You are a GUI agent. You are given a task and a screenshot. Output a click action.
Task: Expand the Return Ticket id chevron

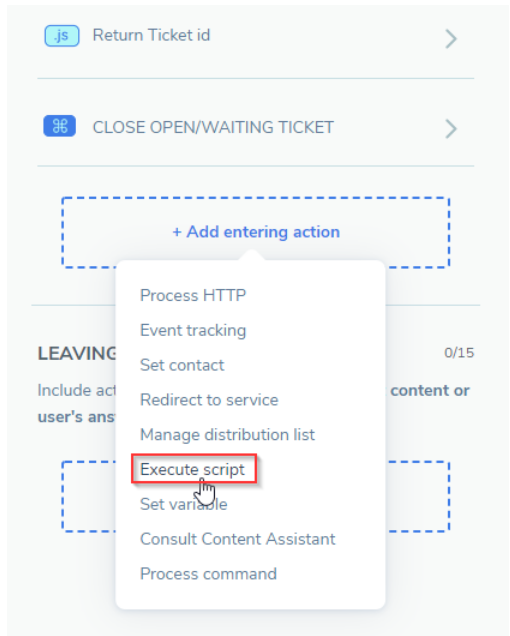(x=451, y=39)
